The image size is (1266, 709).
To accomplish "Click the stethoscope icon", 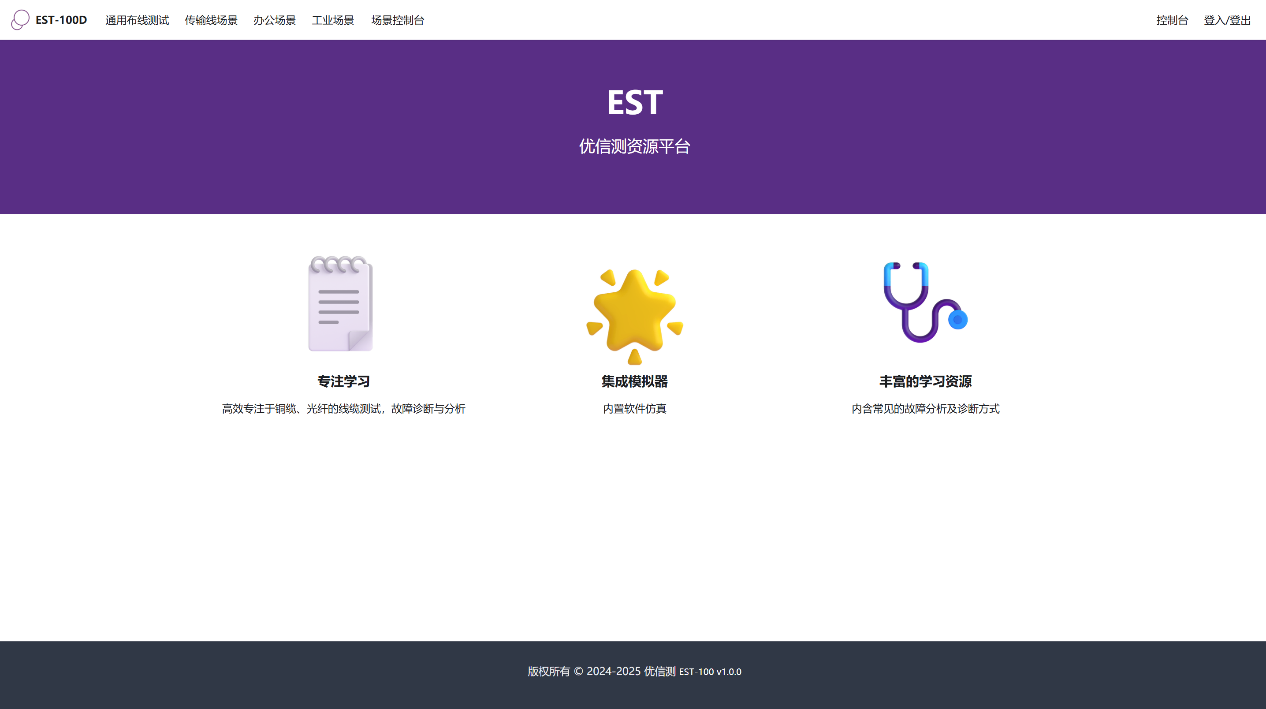I will (925, 303).
